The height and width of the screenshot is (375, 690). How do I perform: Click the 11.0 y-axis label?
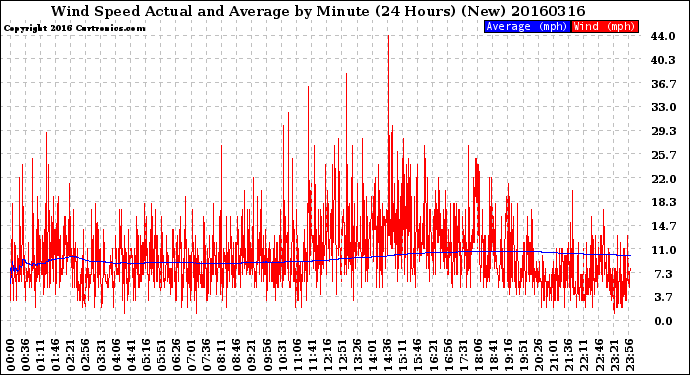coord(663,250)
